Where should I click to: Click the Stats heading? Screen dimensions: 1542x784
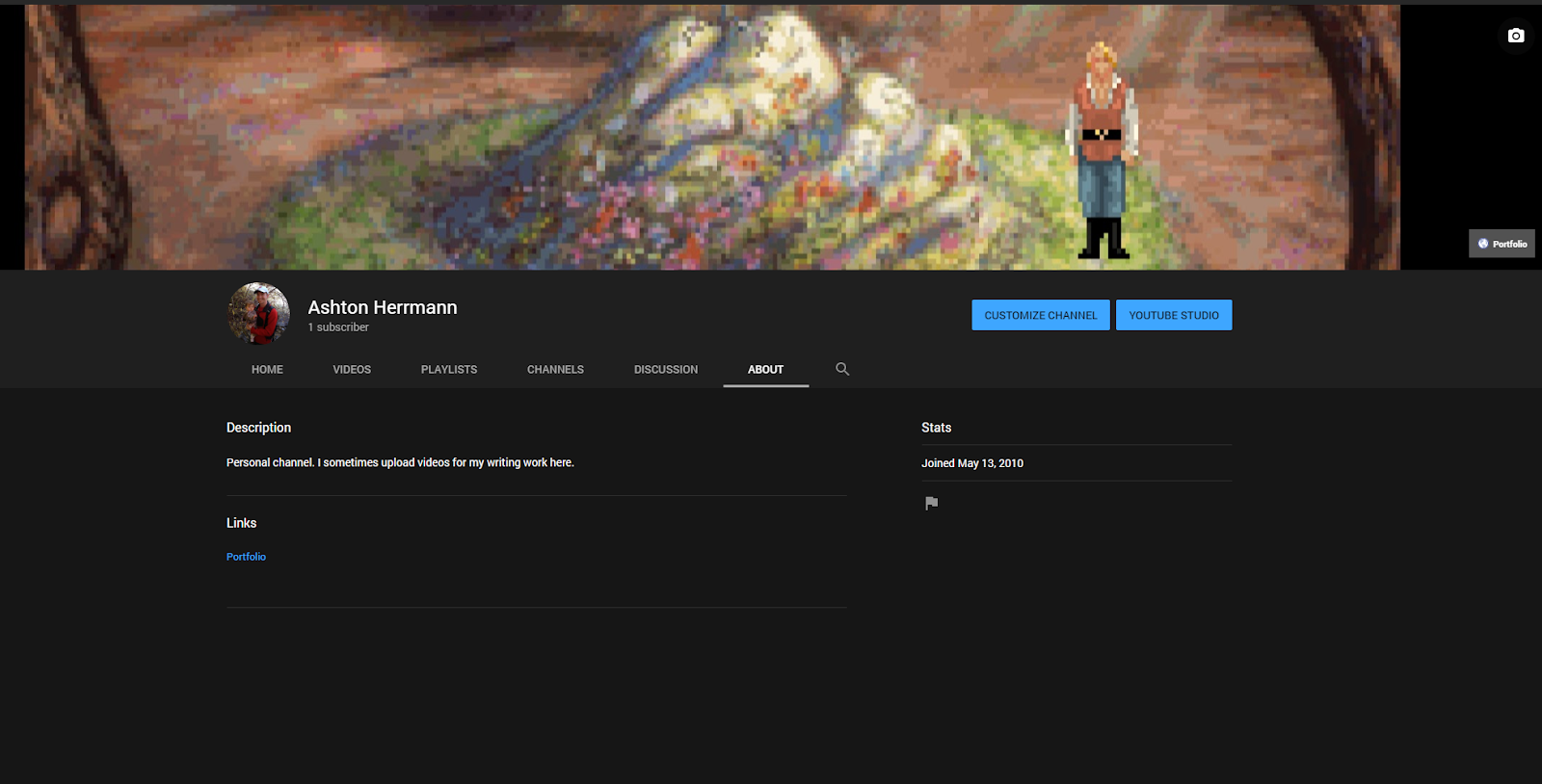point(936,428)
